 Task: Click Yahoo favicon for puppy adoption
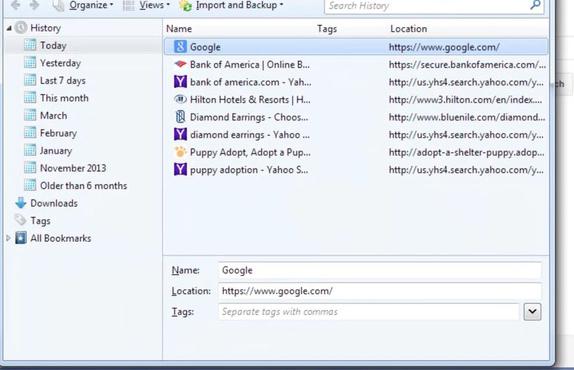[180, 169]
